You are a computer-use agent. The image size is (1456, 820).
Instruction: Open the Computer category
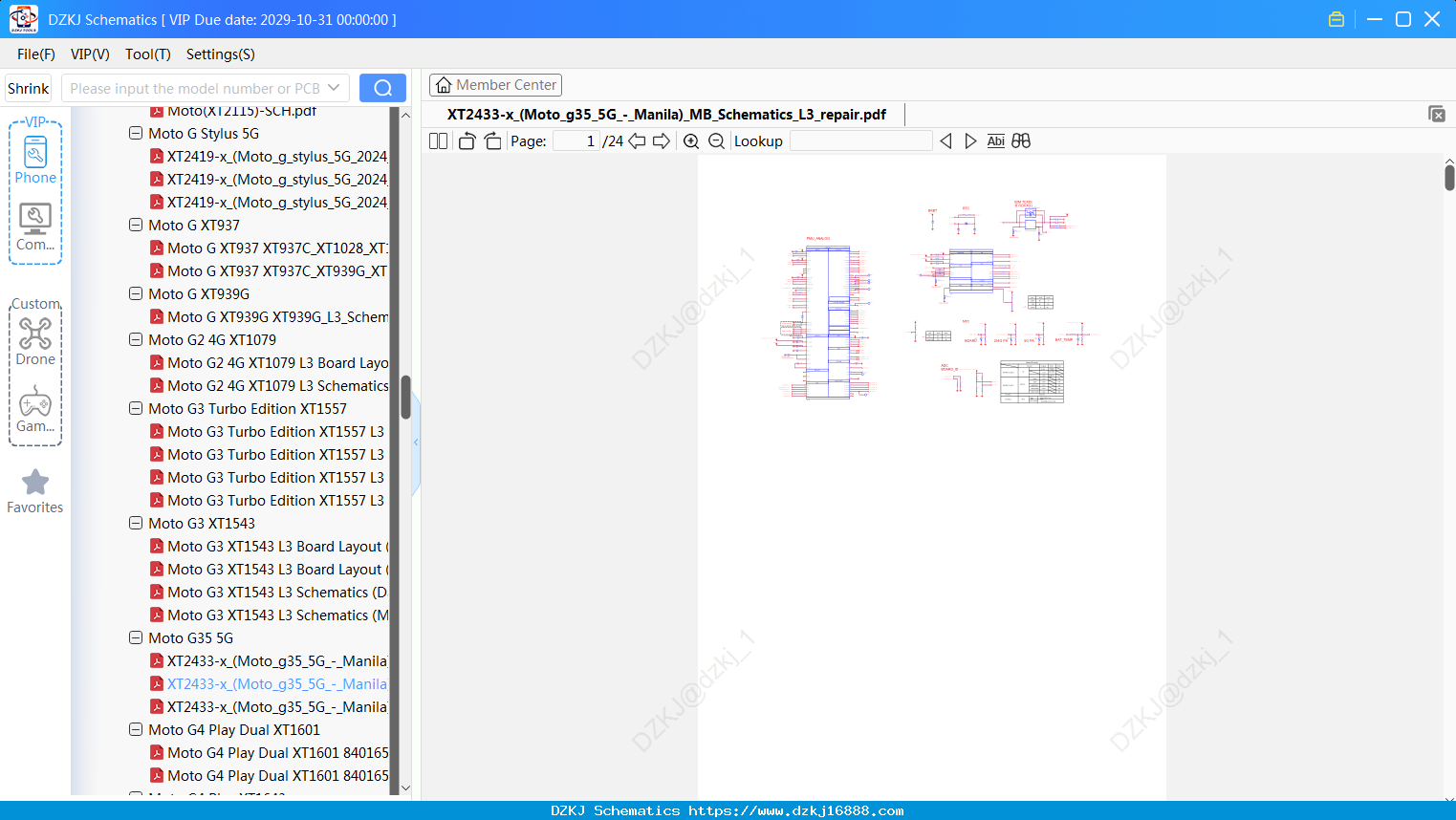point(35,227)
